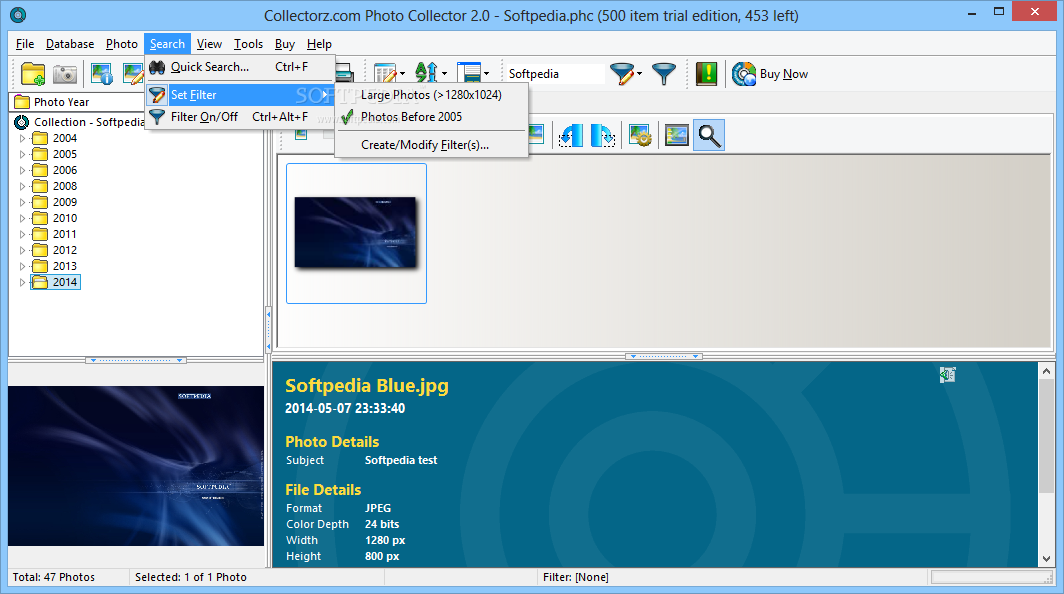
Task: Open the Tools menu
Action: coord(248,44)
